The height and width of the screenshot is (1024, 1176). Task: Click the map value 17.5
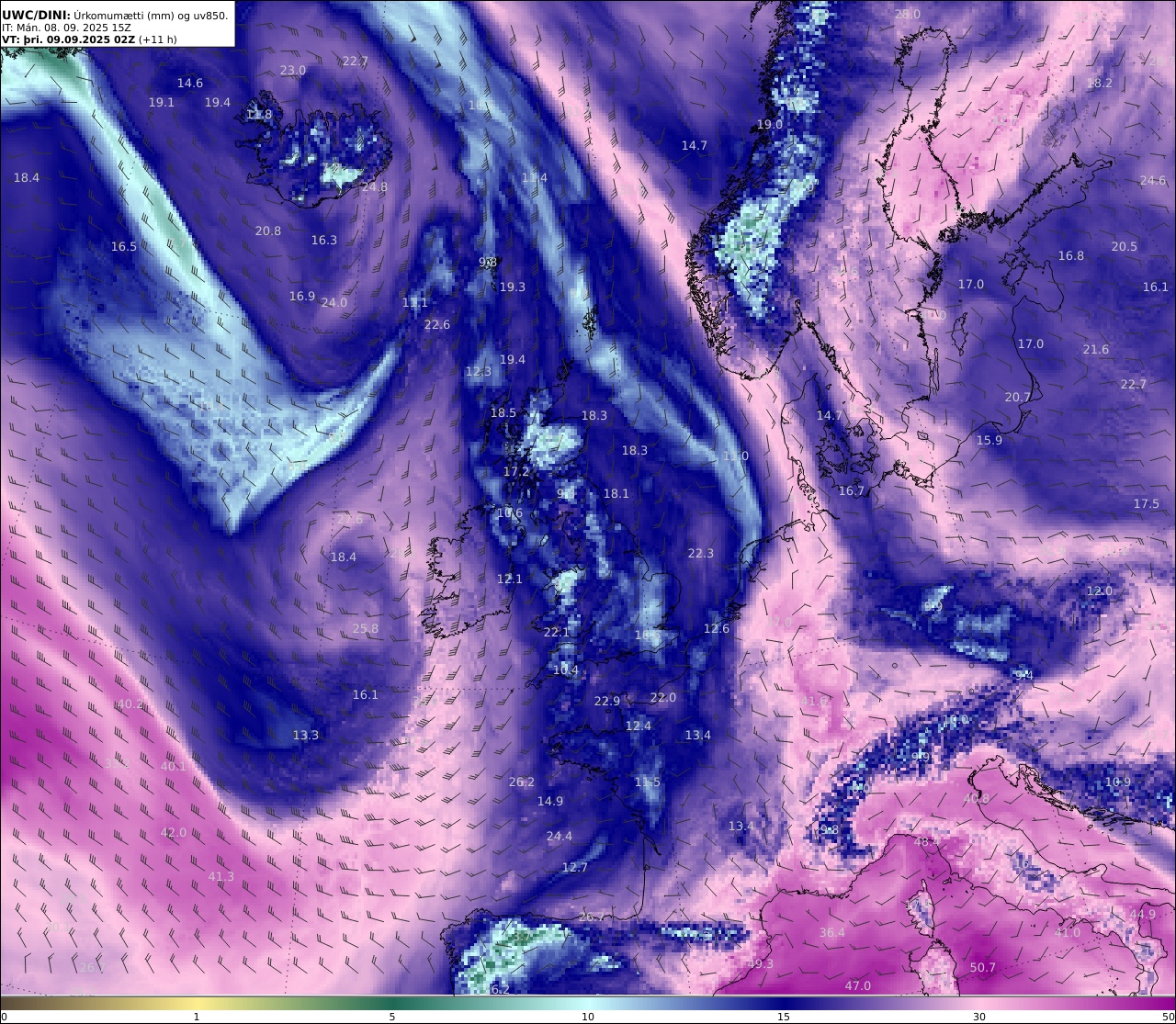(x=1147, y=504)
